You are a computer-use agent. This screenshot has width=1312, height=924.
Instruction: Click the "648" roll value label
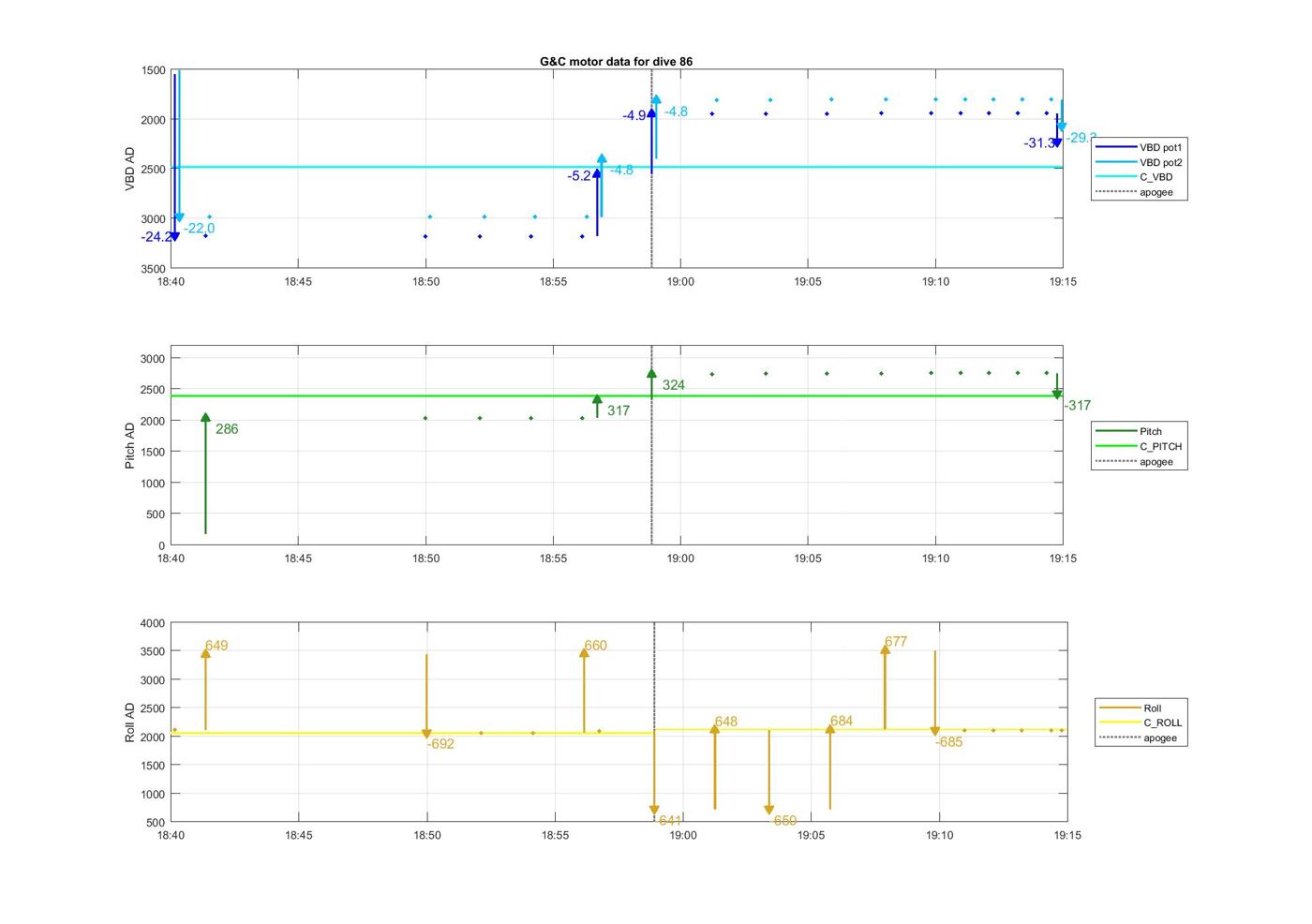point(726,722)
